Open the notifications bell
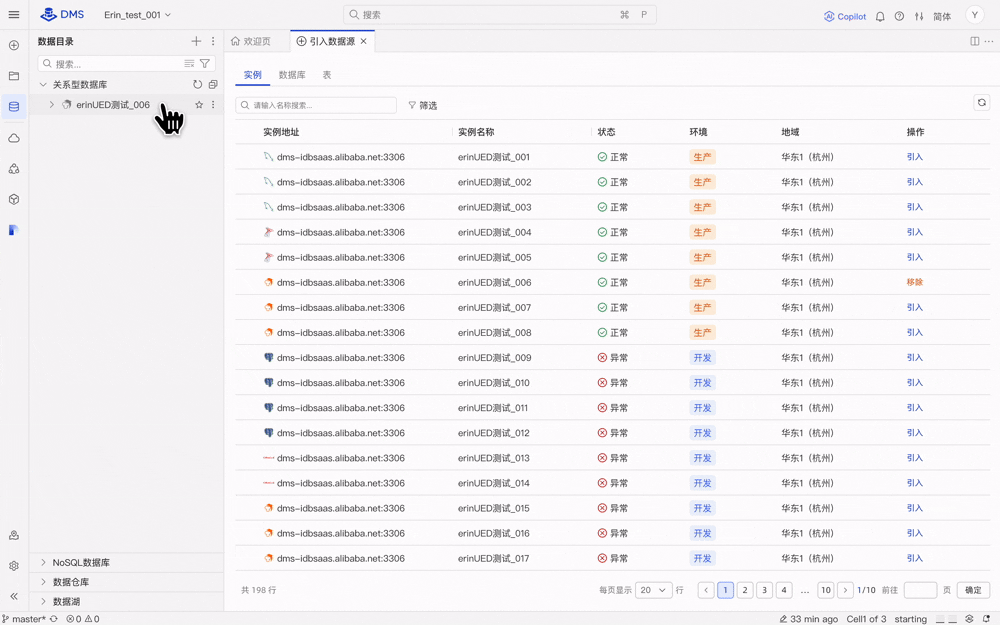1000x625 pixels. click(x=880, y=16)
